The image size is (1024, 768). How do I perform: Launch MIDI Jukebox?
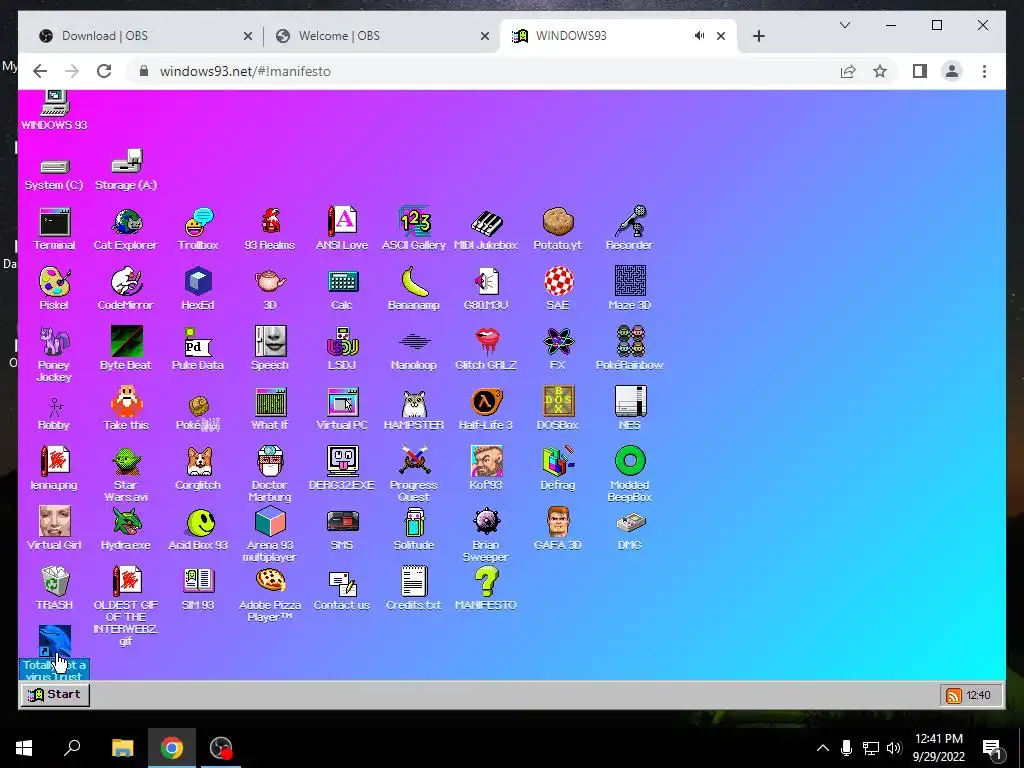485,229
